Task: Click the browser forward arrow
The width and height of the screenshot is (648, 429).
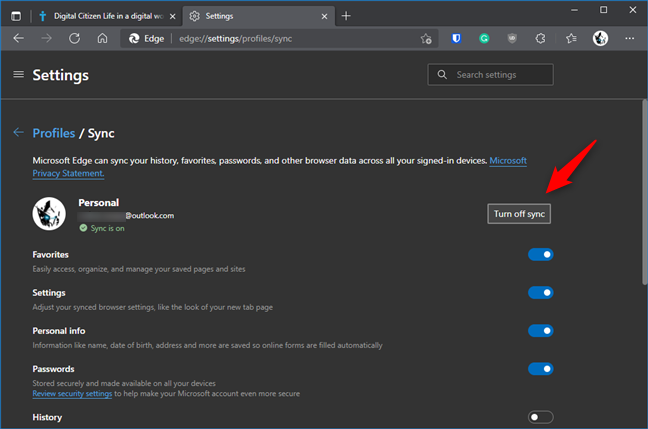Action: [x=46, y=38]
